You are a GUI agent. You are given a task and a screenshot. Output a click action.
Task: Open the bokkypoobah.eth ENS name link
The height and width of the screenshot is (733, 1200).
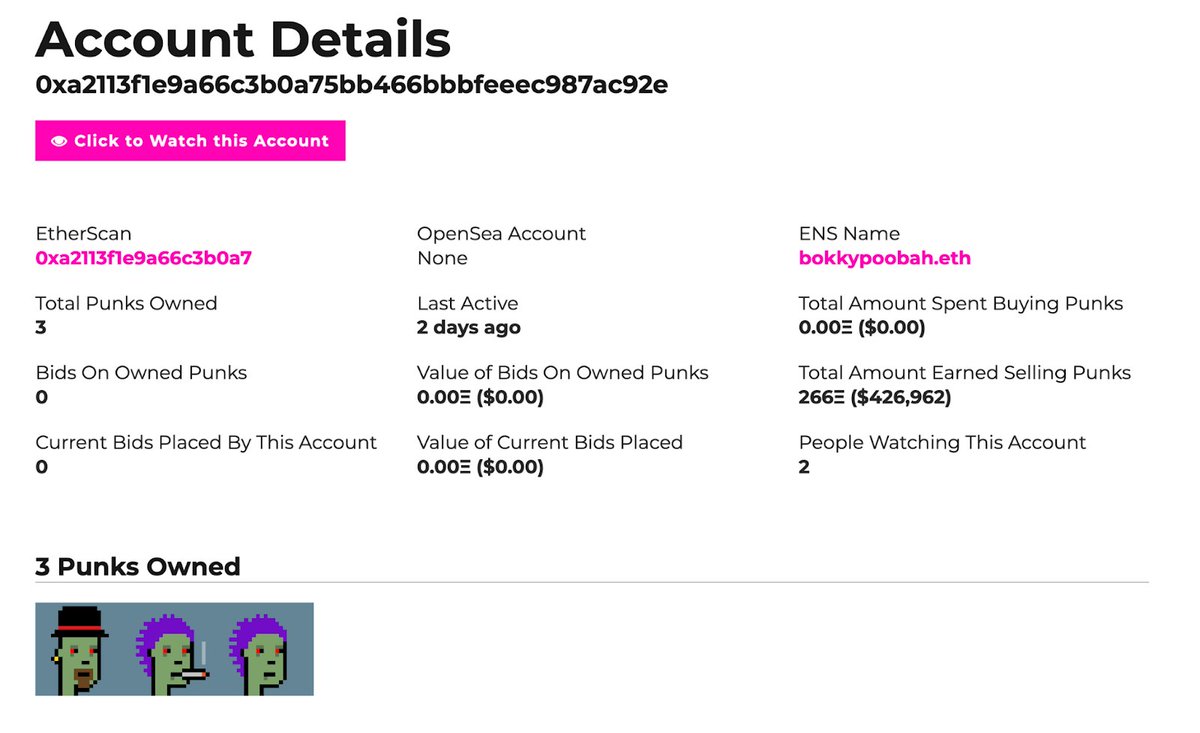(884, 258)
